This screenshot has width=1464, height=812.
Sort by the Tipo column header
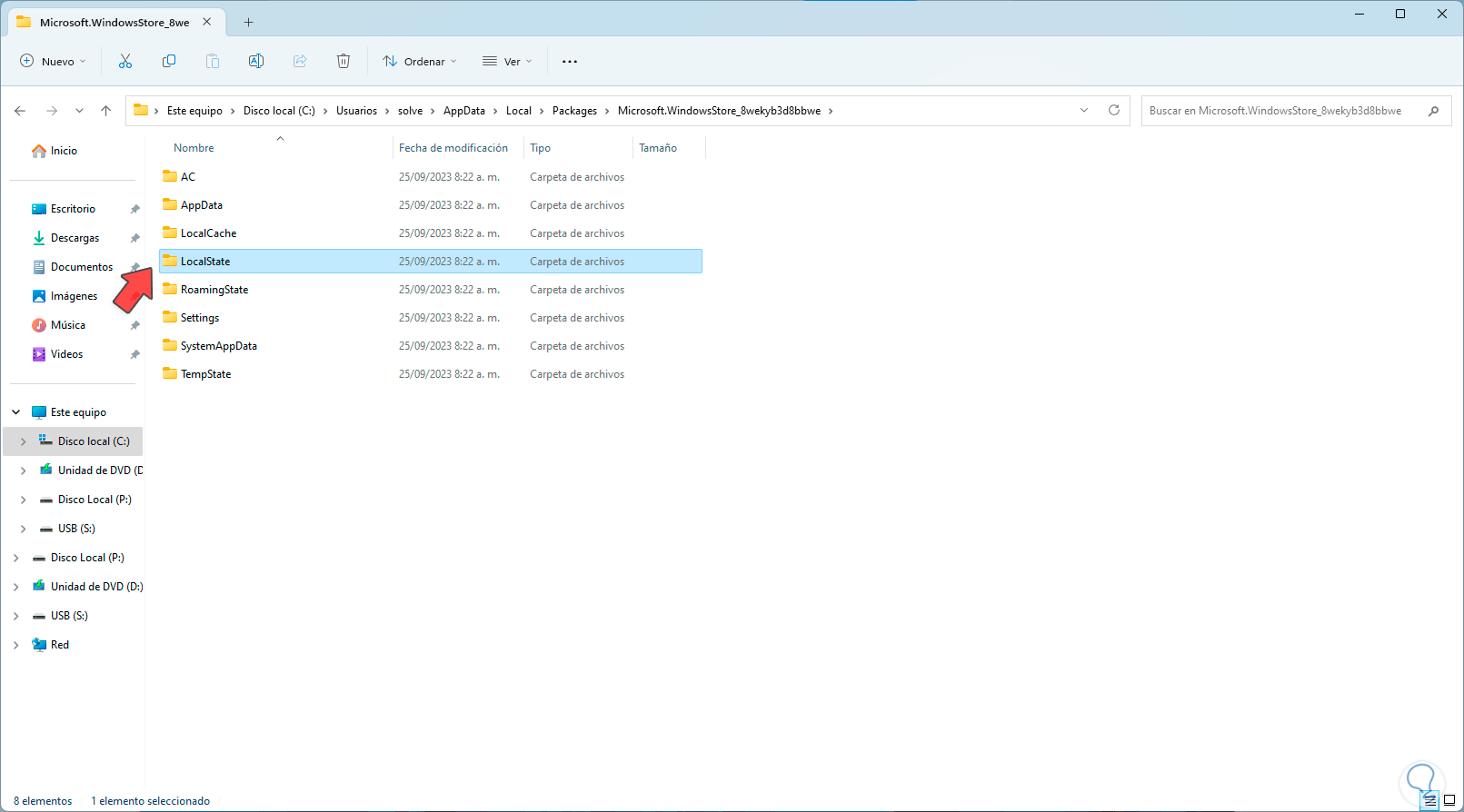tap(540, 147)
